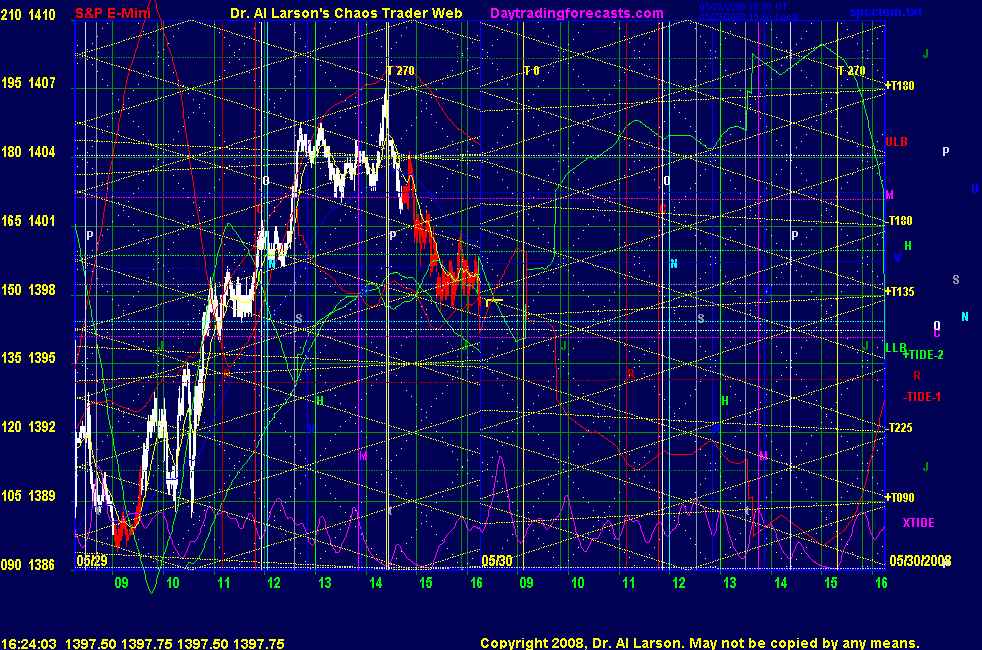Click the "105 1389" price axis label
Viewport: 982px width, 650px height.
28,496
